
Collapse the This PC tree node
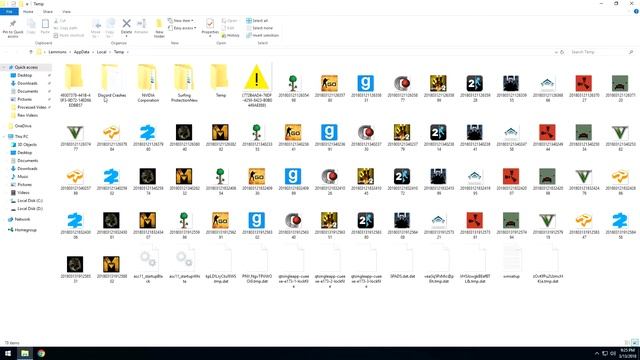coord(5,137)
